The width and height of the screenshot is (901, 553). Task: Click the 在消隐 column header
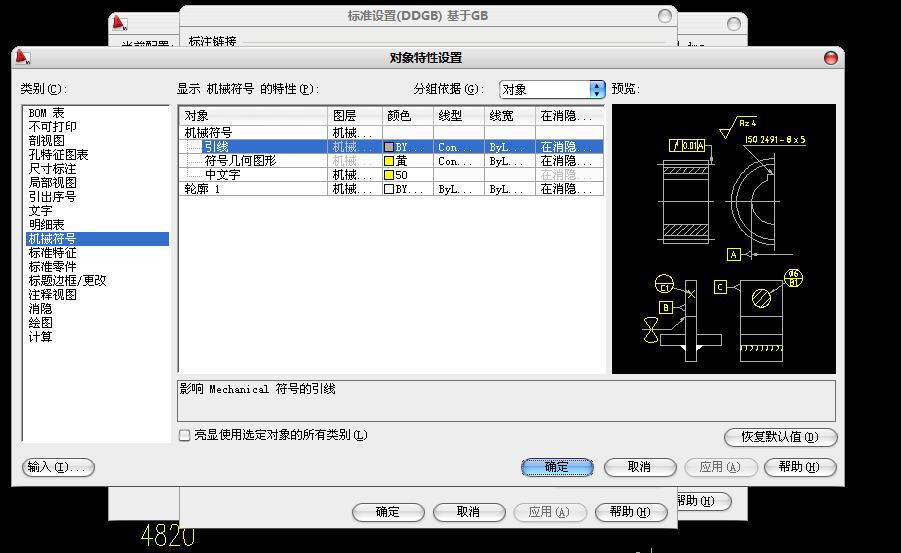click(569, 116)
